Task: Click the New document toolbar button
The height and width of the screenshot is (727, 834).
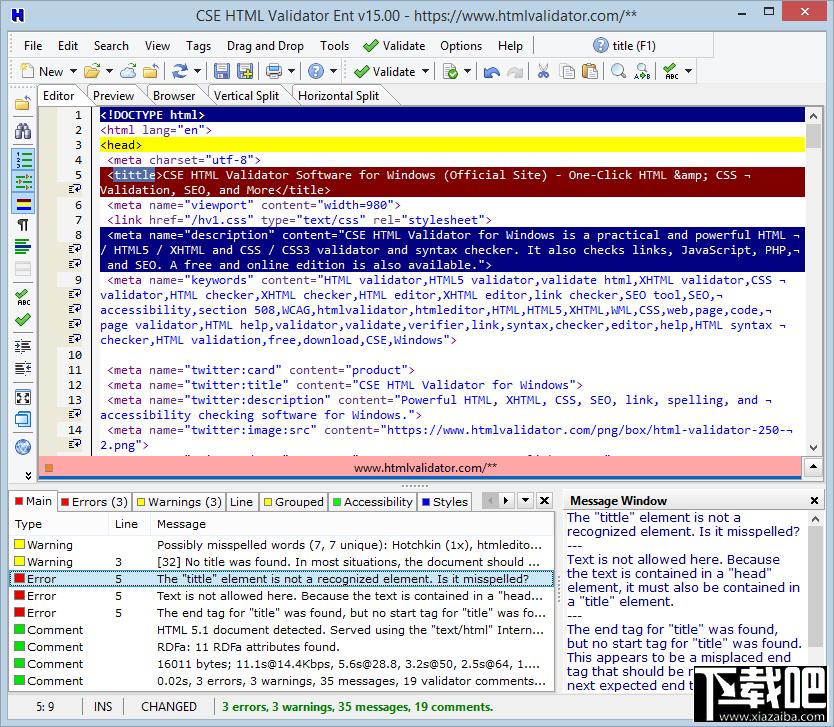Action: tap(41, 71)
